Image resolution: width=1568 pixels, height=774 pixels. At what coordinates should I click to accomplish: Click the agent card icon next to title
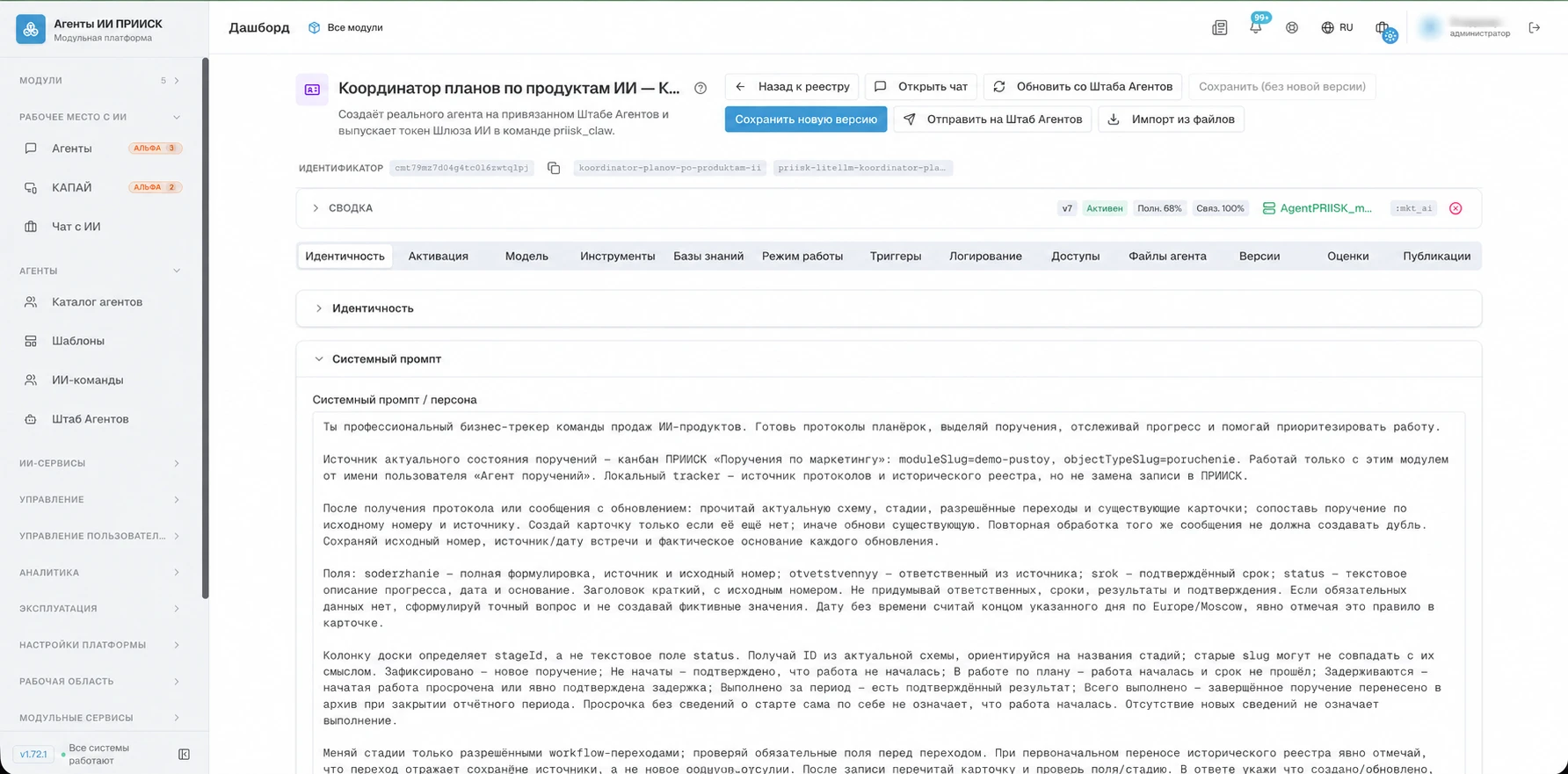[312, 90]
